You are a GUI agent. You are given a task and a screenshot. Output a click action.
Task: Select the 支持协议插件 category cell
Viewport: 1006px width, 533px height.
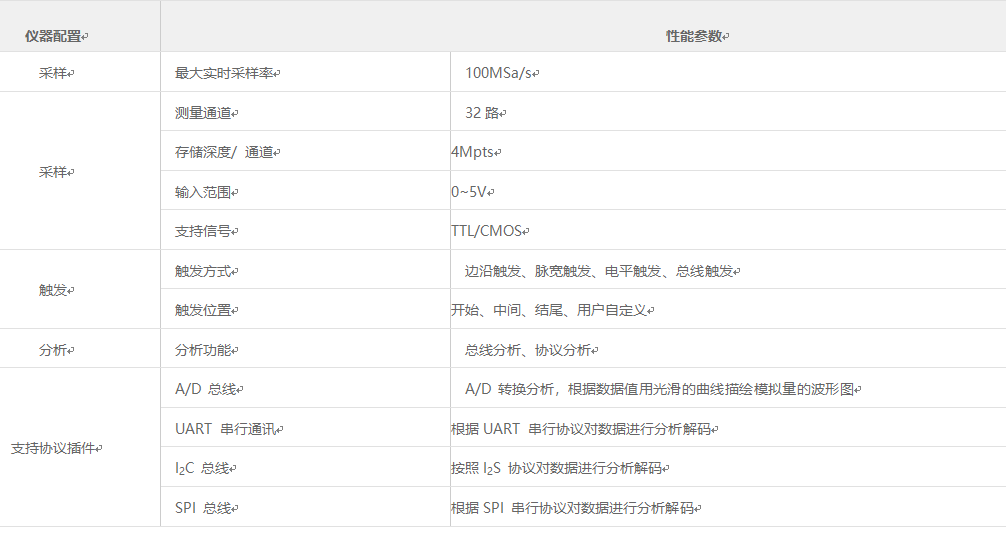pos(56,448)
